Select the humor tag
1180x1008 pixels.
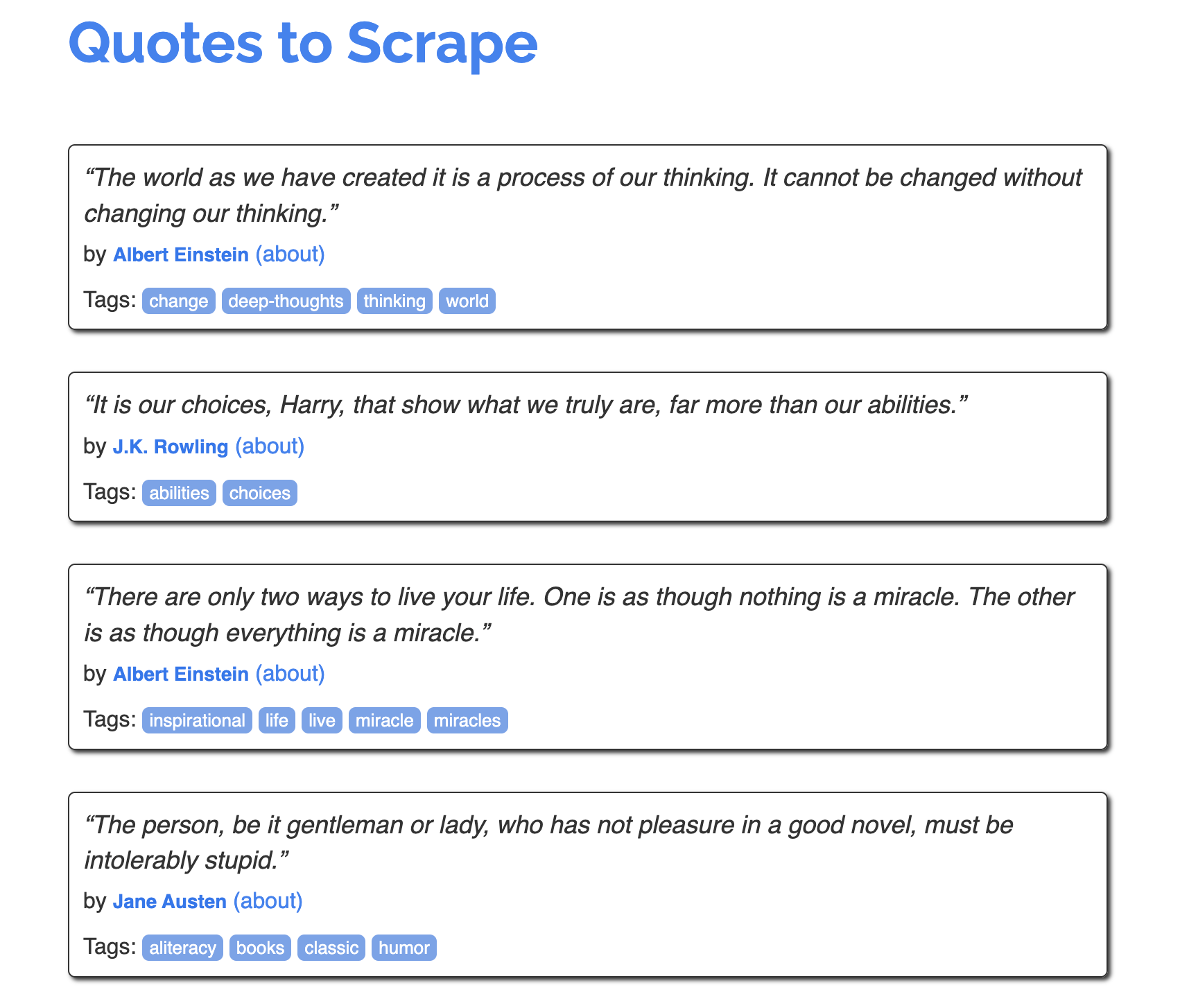pyautogui.click(x=404, y=948)
